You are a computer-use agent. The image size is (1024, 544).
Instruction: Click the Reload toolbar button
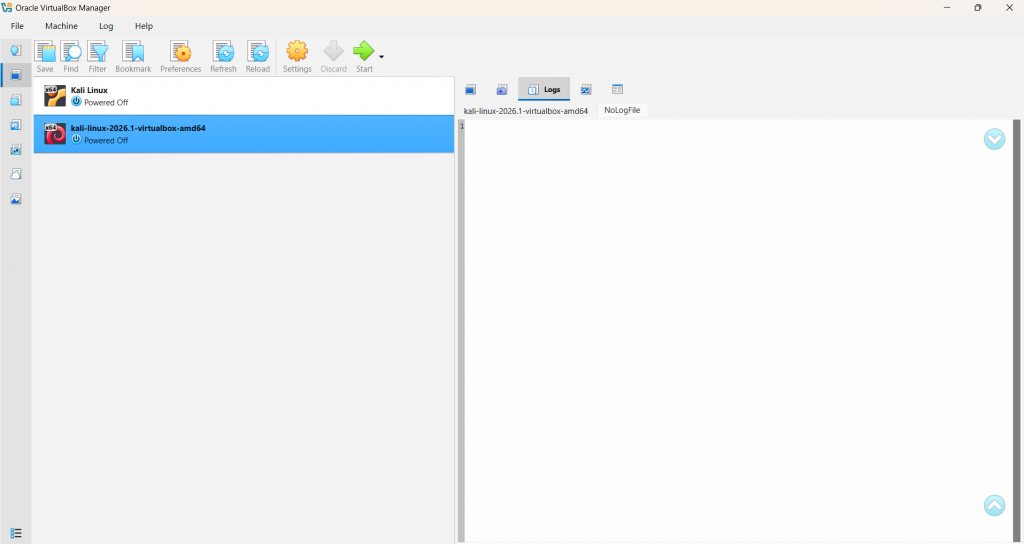tap(258, 57)
